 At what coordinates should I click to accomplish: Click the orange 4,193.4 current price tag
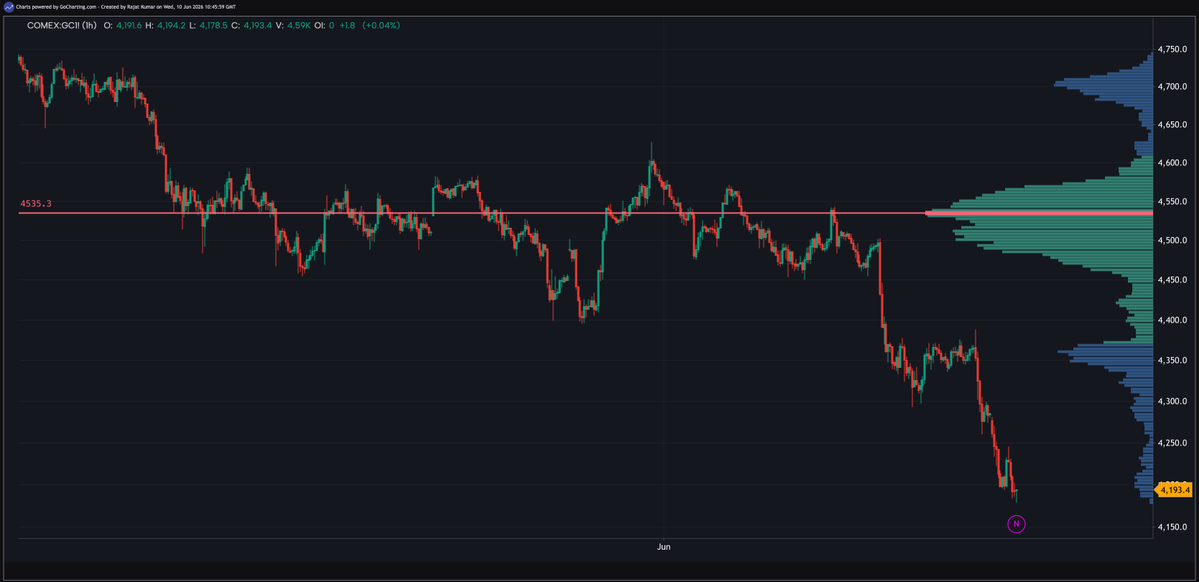[x=1175, y=489]
